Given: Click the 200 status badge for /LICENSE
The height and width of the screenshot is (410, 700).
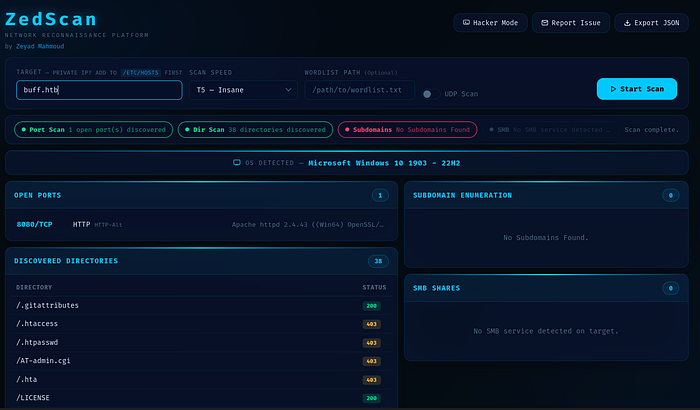Looking at the screenshot, I should pos(371,398).
